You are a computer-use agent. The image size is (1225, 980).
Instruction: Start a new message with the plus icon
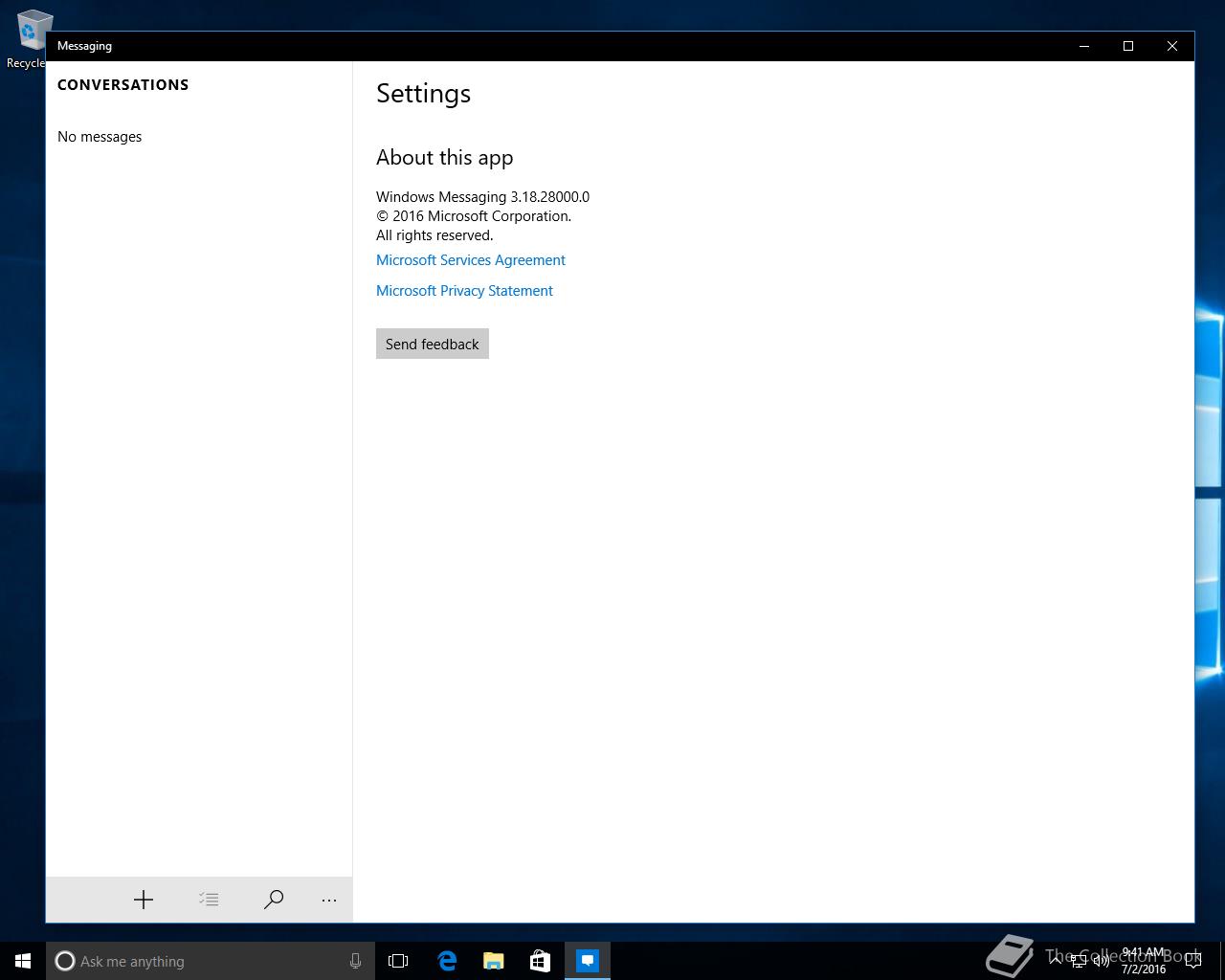[x=144, y=900]
